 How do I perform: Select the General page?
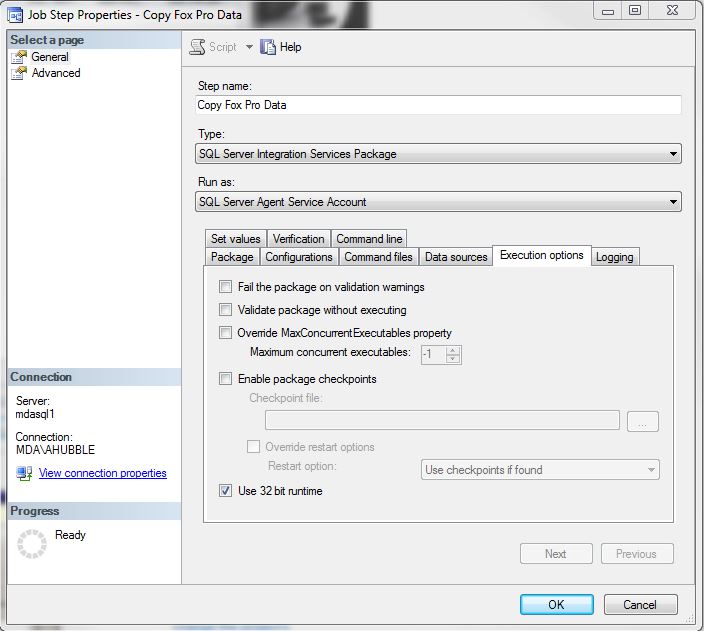pos(50,57)
